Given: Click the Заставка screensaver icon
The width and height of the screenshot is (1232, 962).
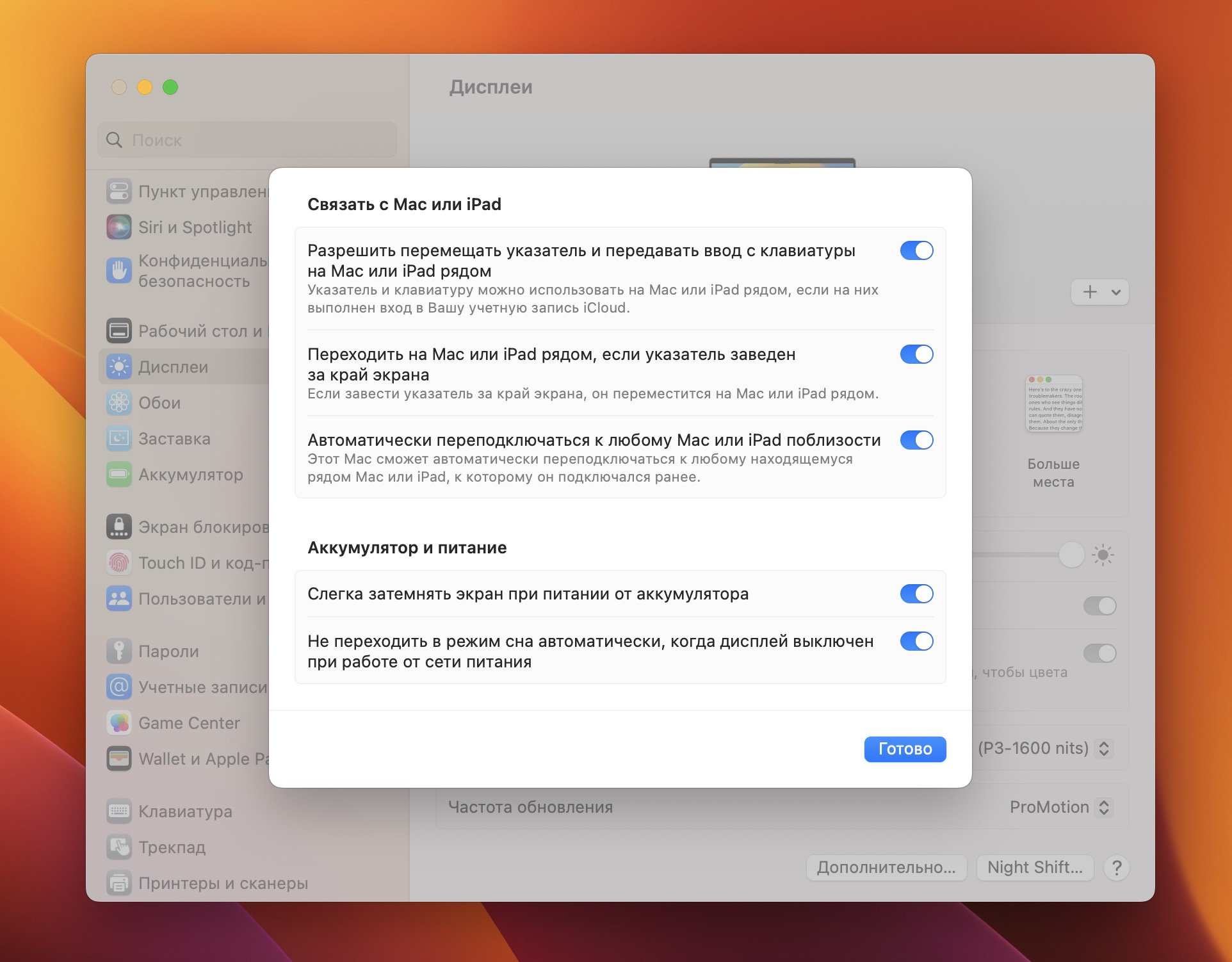Looking at the screenshot, I should tap(119, 439).
